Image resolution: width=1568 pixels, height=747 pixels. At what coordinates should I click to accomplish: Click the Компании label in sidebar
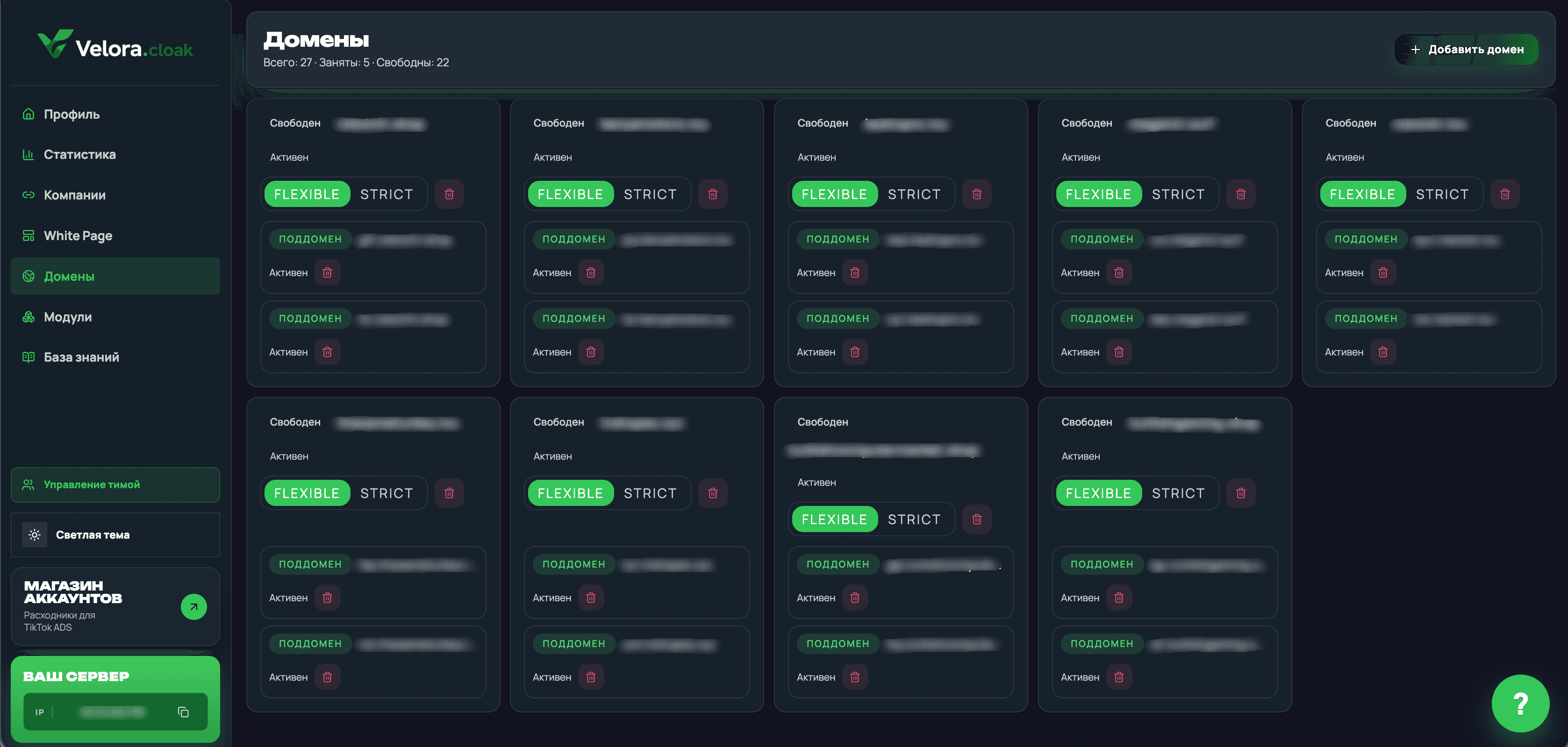75,195
